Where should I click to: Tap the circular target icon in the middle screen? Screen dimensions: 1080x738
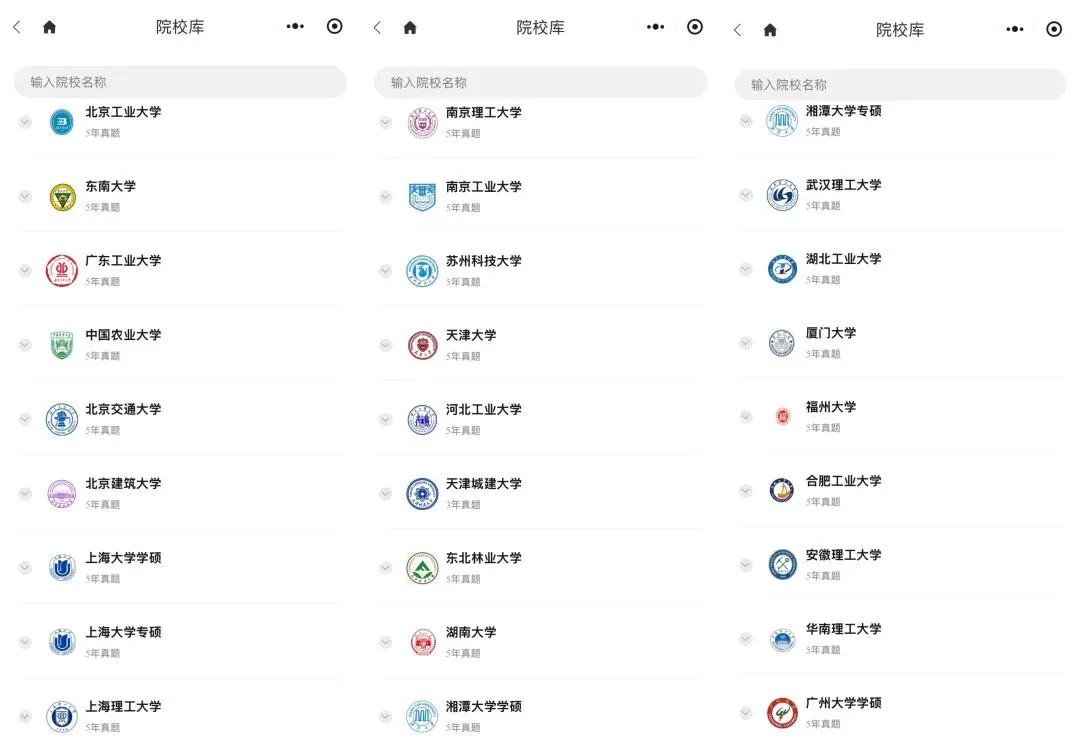click(695, 27)
